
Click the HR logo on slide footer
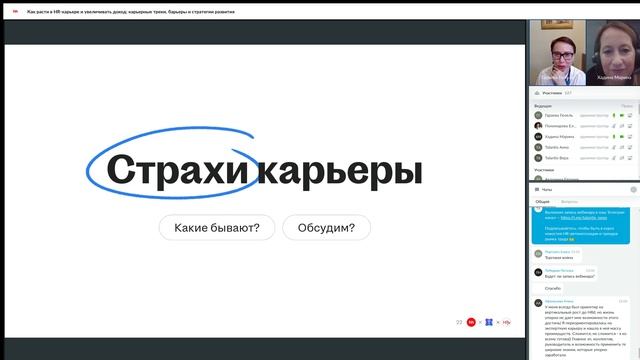(x=507, y=322)
